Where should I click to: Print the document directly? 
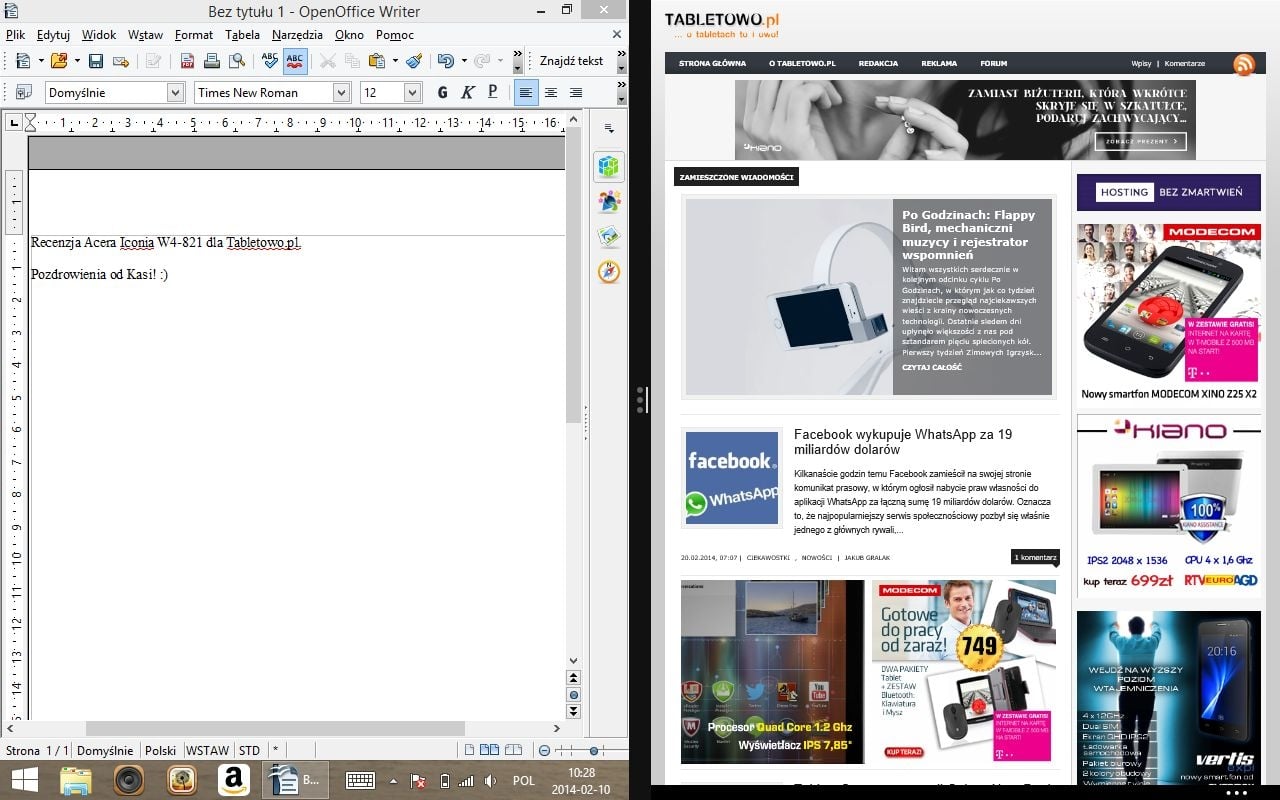[212, 61]
